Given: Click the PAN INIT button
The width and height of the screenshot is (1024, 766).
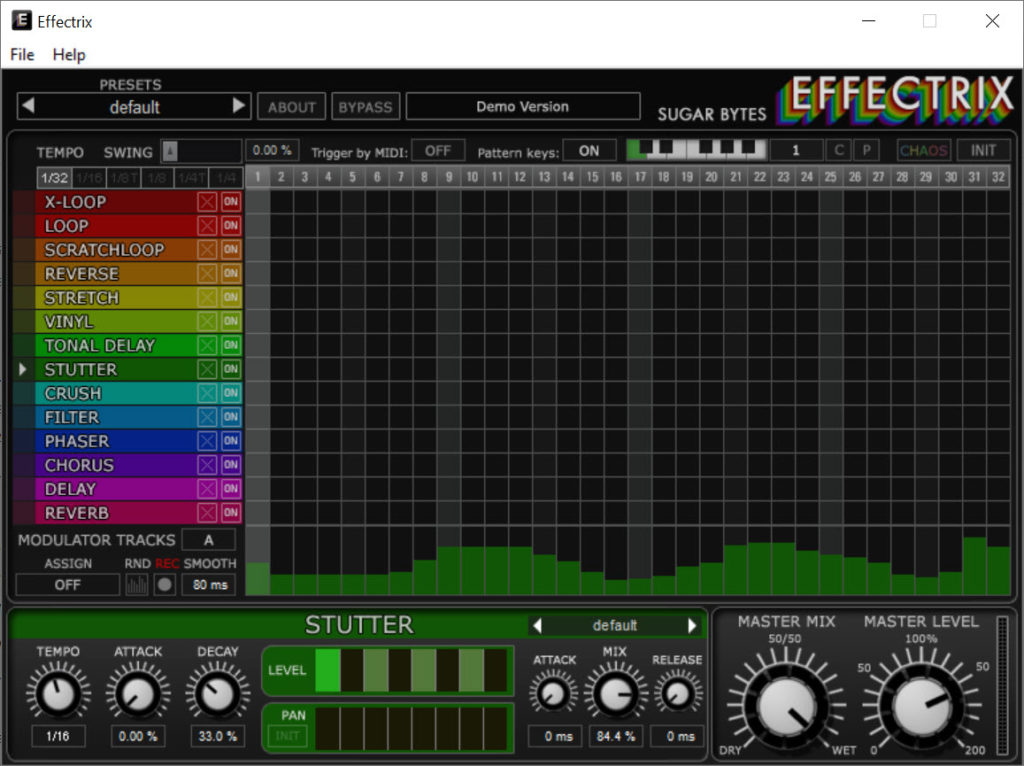Looking at the screenshot, I should click(287, 736).
